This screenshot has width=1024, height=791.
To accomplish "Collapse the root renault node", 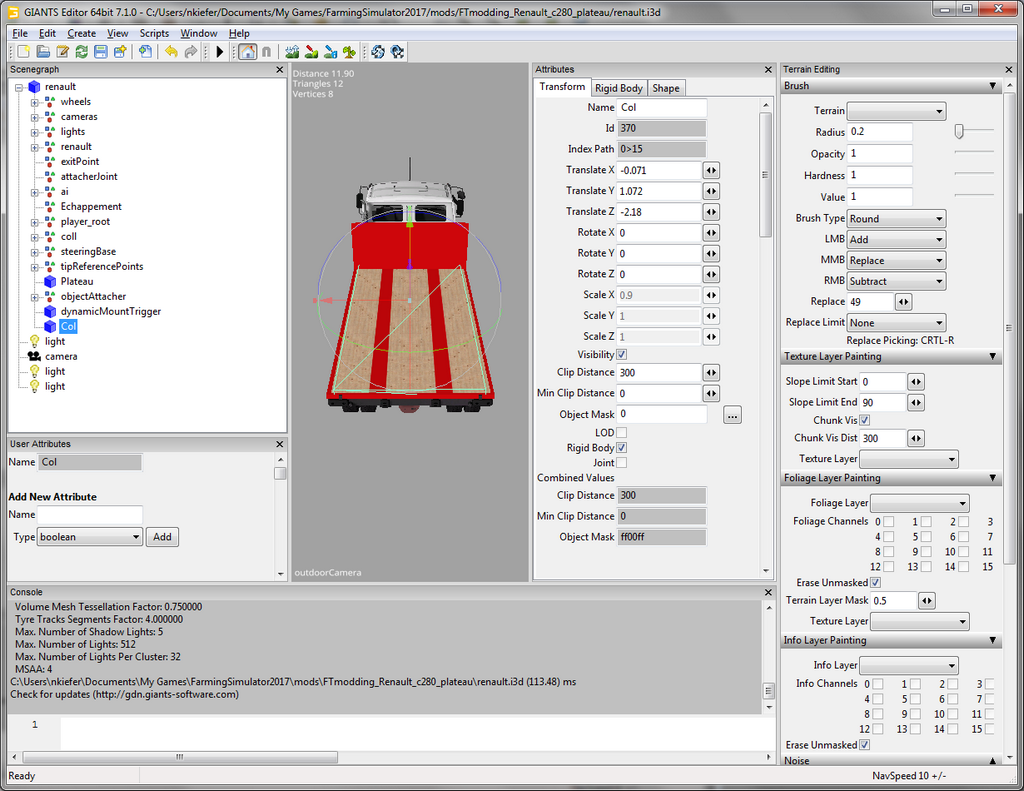I will pyautogui.click(x=19, y=87).
